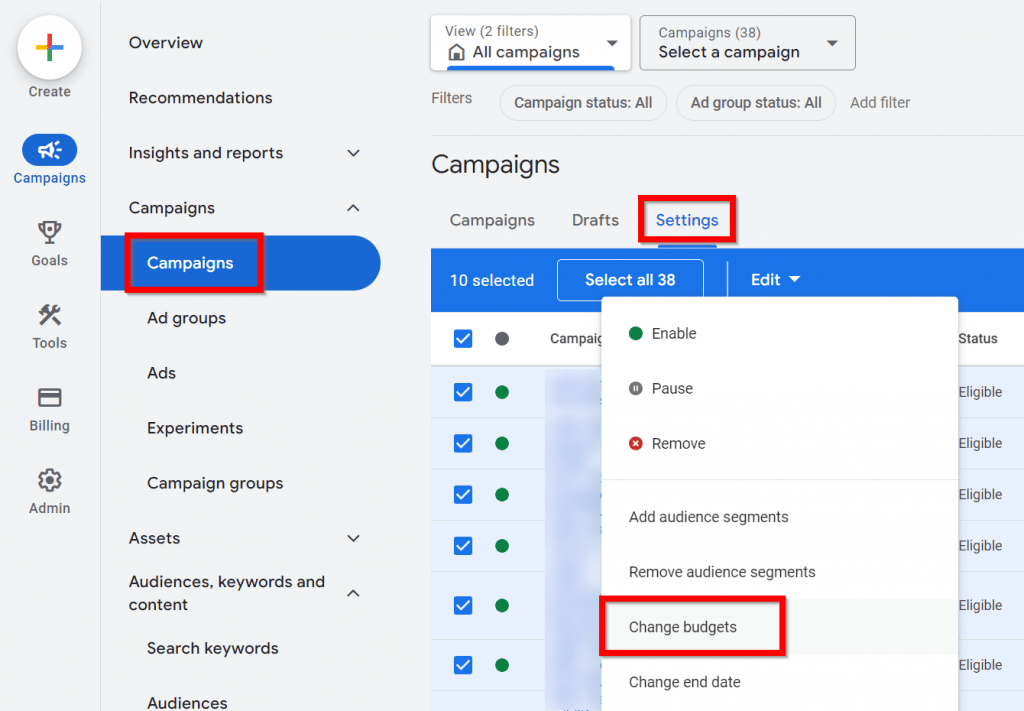Uncheck the fourth campaign row checkbox
The image size is (1024, 711).
463,546
